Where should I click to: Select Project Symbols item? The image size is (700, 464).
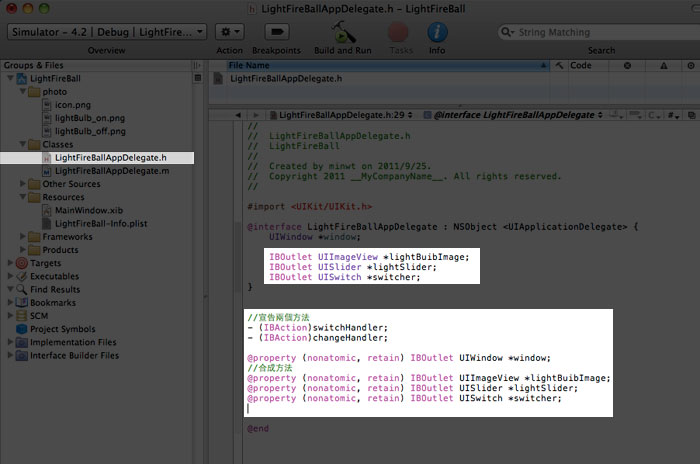[62, 329]
